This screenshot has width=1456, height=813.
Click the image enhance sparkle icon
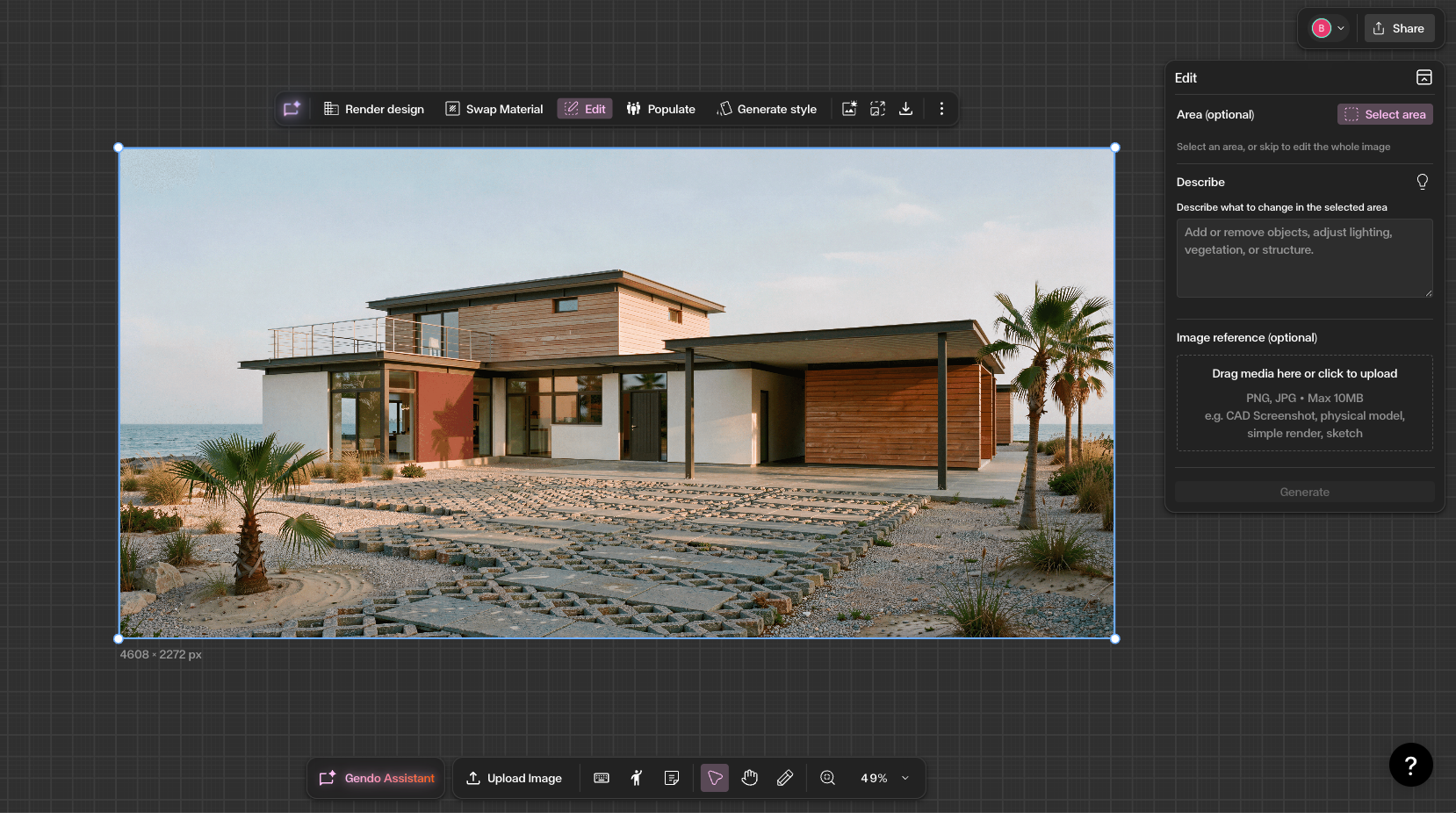849,109
